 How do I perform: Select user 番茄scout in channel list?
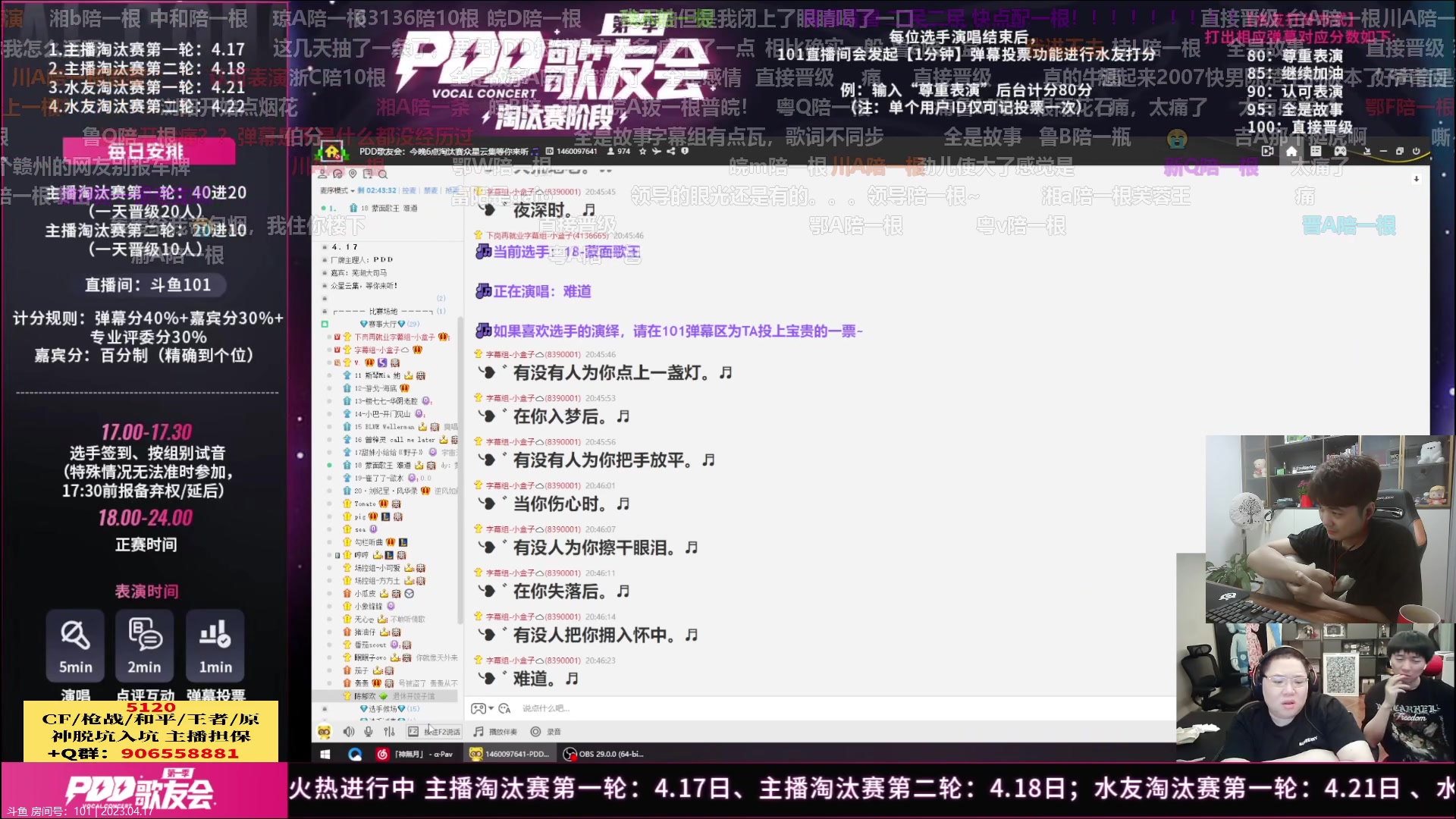pyautogui.click(x=370, y=645)
